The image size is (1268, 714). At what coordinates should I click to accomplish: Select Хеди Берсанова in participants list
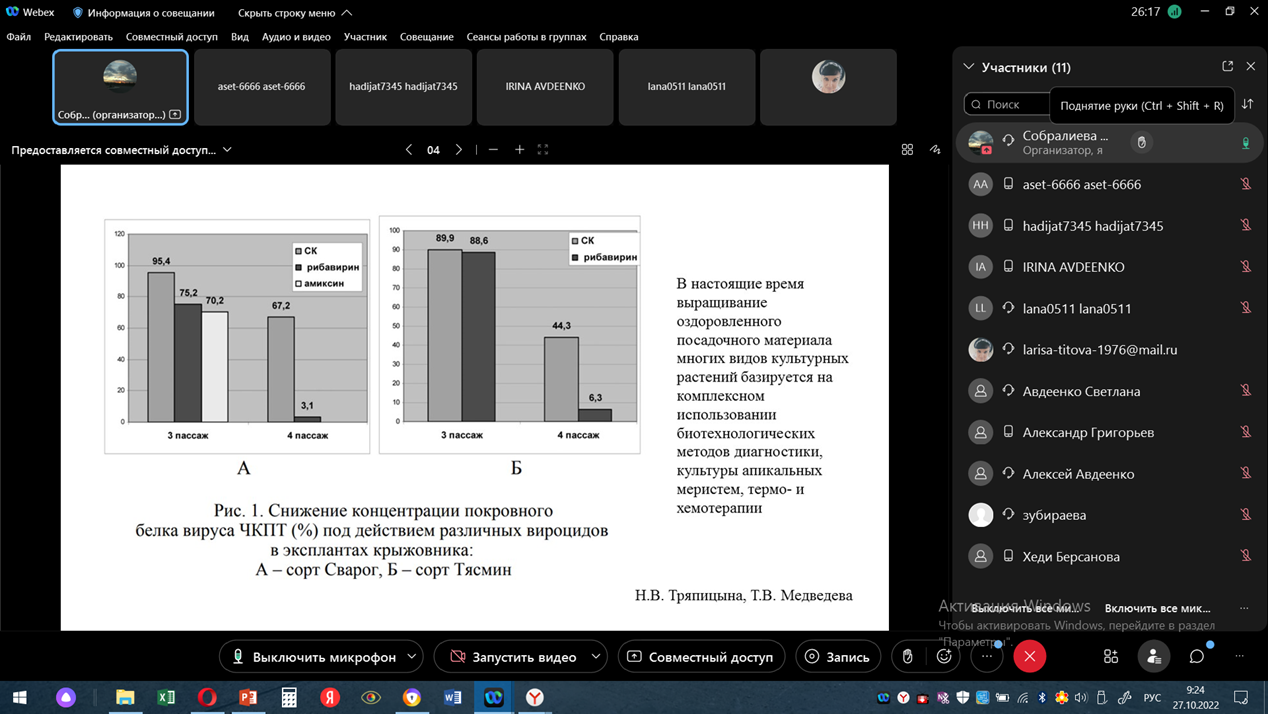coord(1110,556)
